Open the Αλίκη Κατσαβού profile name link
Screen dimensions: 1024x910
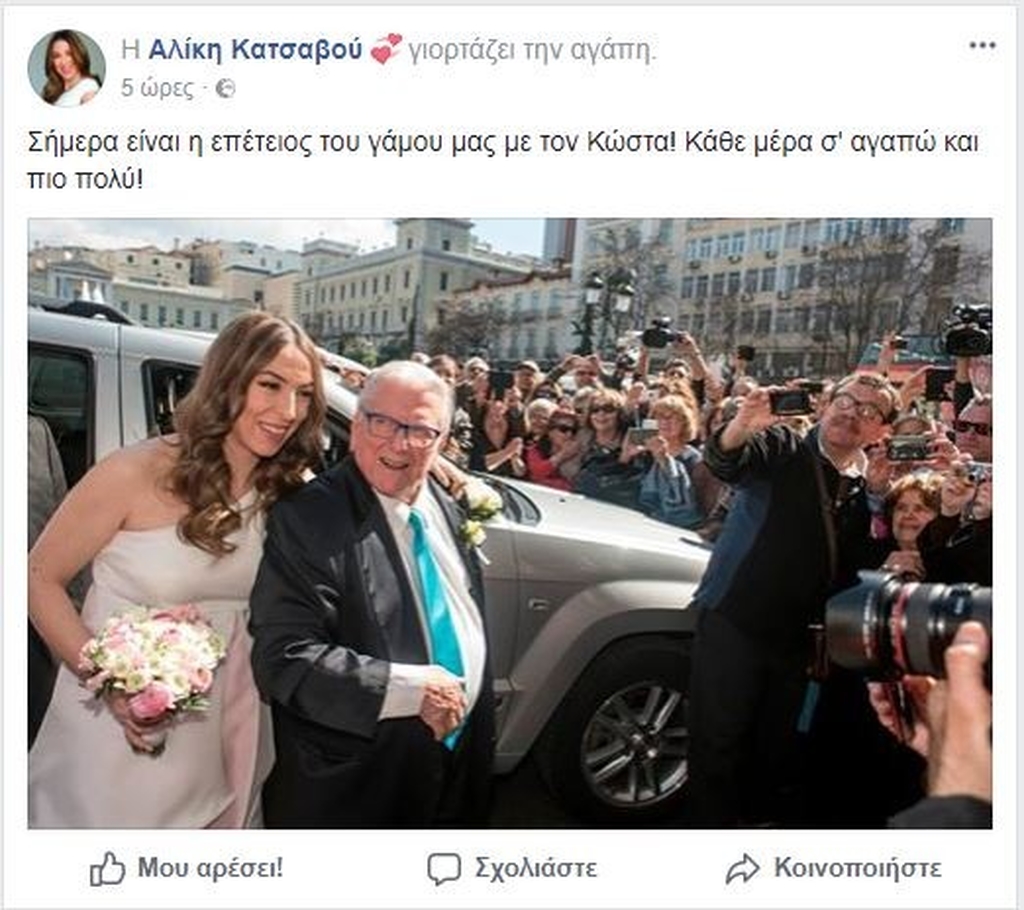point(255,49)
